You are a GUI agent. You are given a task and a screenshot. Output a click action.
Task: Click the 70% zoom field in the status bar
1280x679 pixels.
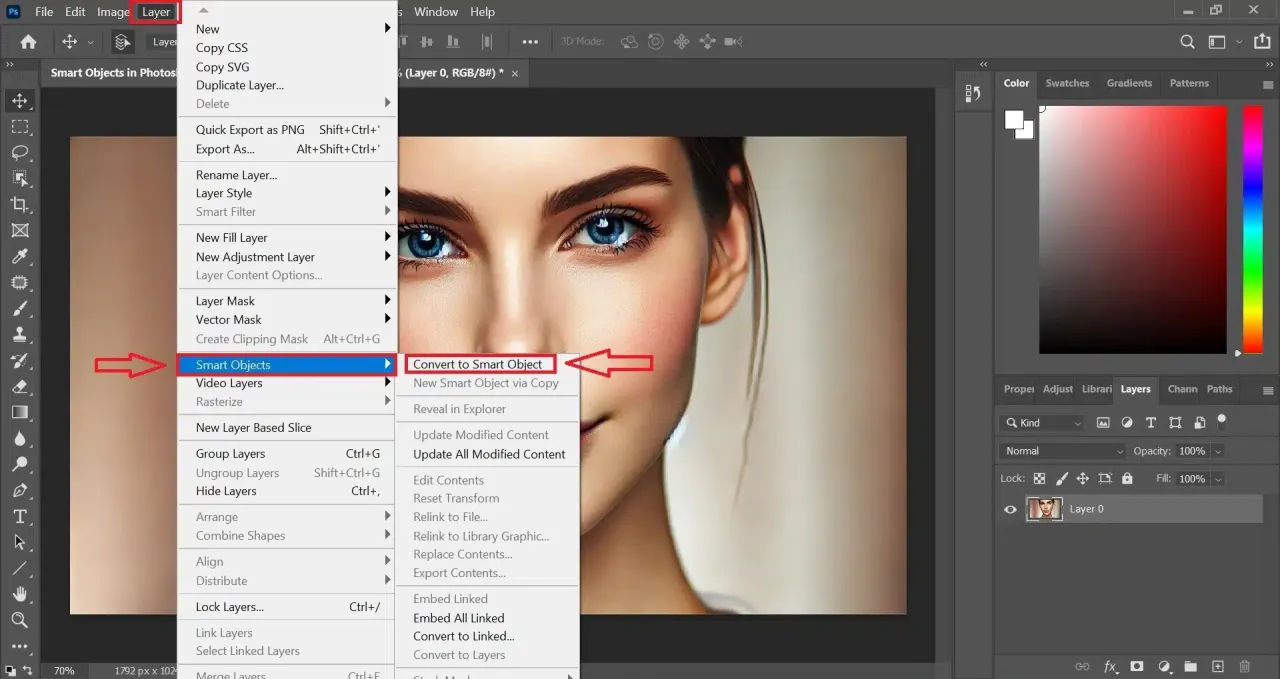click(x=64, y=670)
